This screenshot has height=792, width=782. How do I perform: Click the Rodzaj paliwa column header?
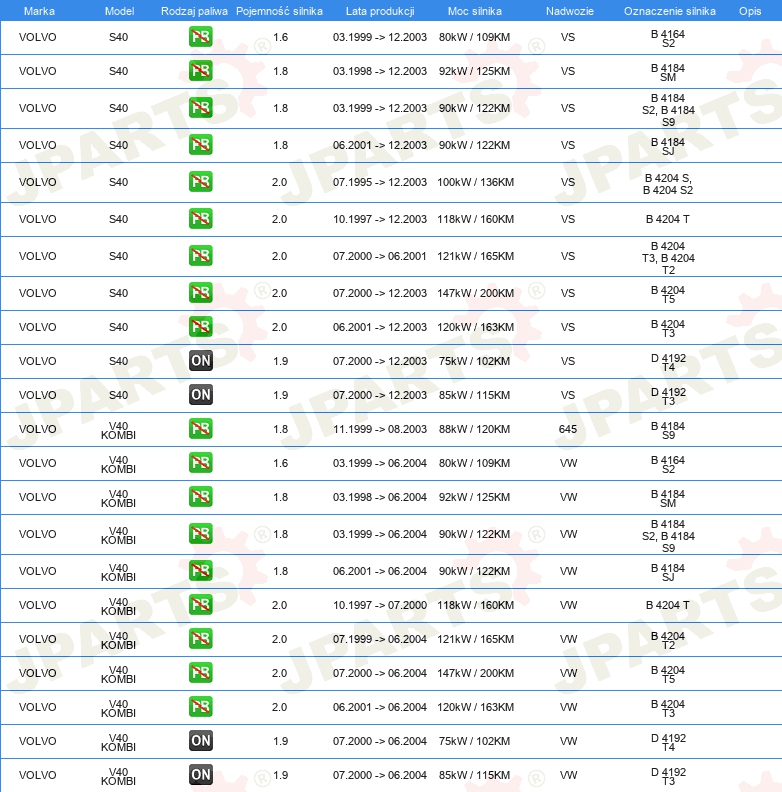point(194,11)
